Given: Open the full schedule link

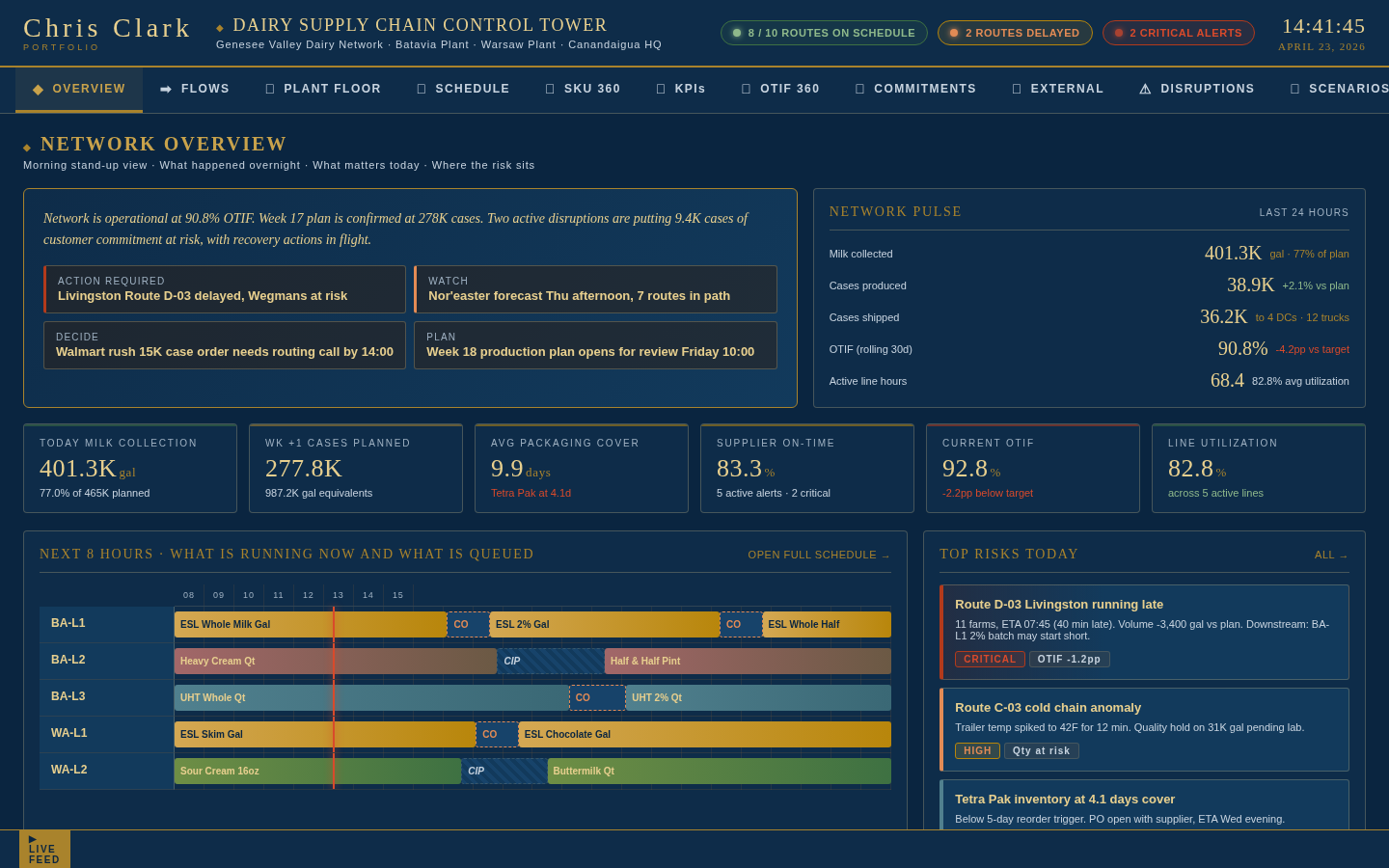Looking at the screenshot, I should click(x=819, y=555).
